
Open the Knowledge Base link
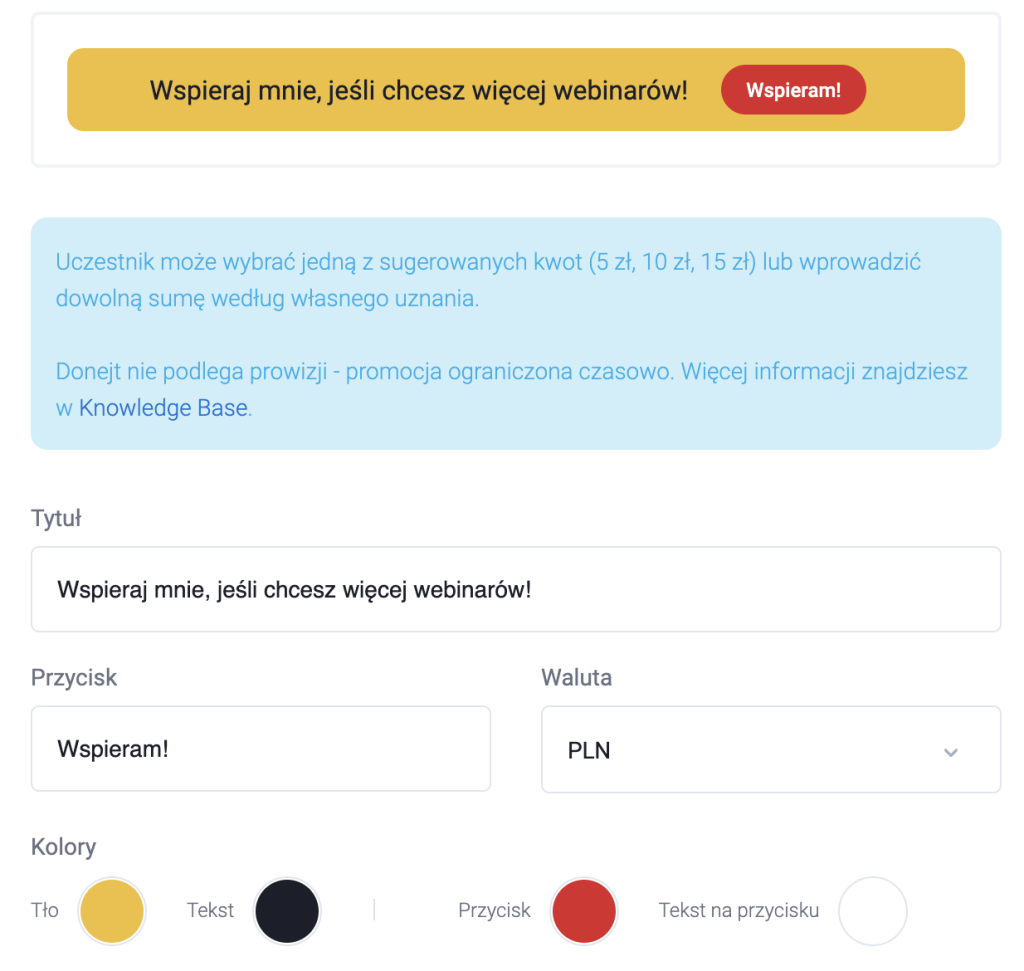click(x=163, y=408)
